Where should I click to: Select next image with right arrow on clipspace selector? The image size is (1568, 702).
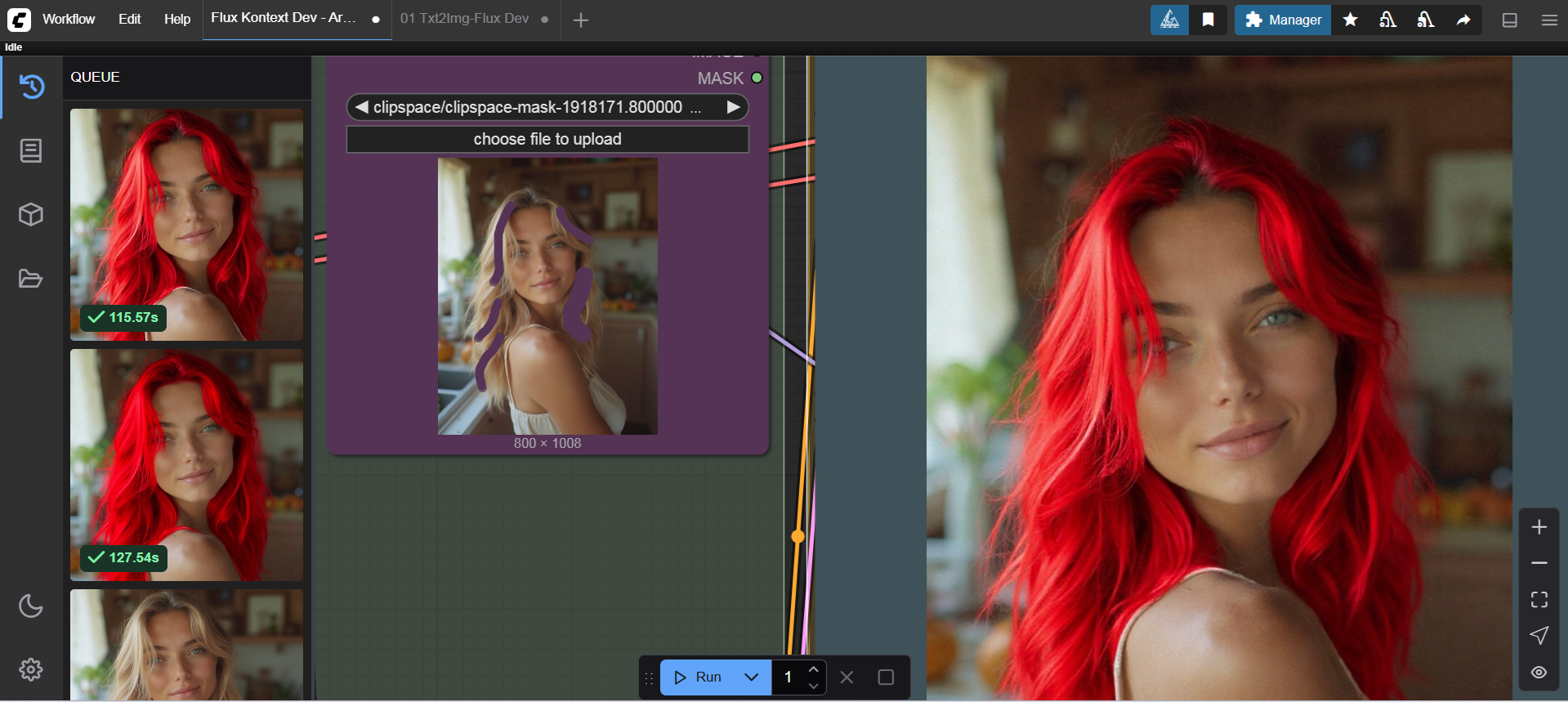733,107
